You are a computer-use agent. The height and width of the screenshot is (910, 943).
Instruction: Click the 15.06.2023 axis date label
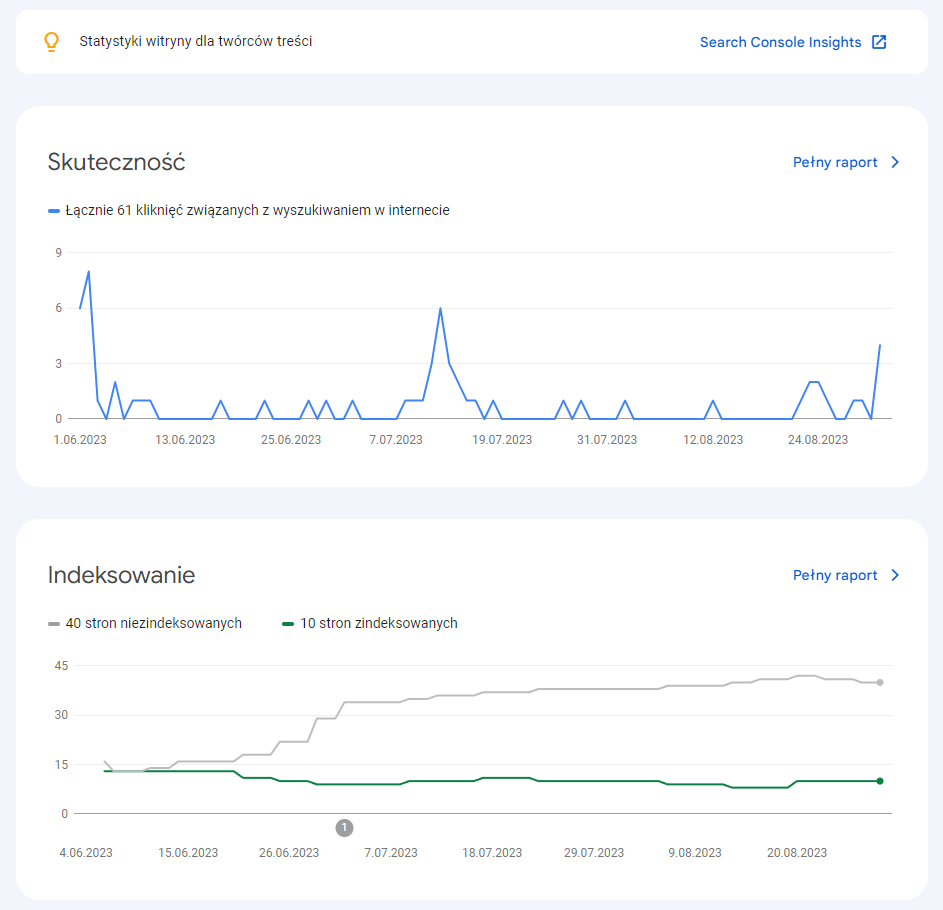(188, 853)
